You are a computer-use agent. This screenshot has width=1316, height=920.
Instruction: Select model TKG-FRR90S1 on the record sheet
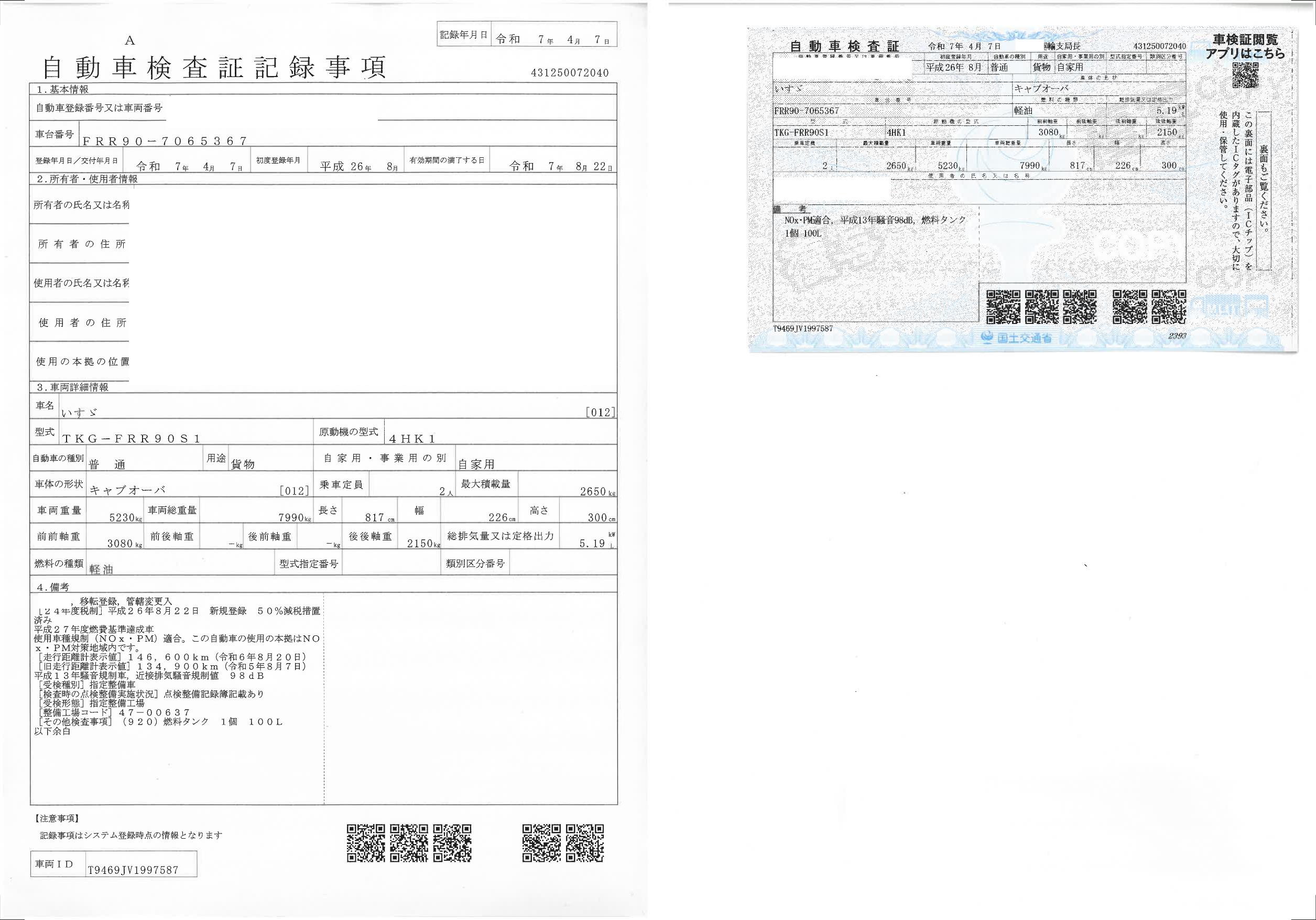pos(131,438)
